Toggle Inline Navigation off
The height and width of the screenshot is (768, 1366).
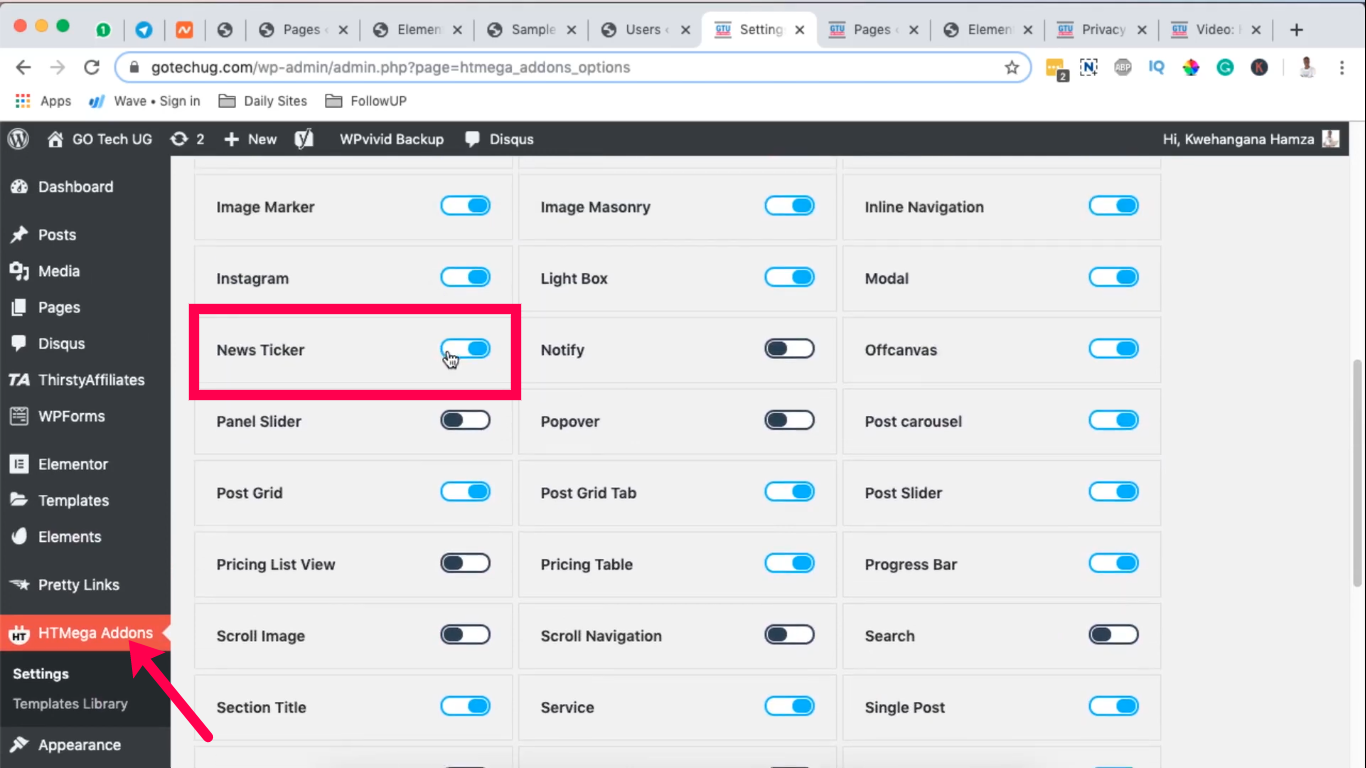1113,206
